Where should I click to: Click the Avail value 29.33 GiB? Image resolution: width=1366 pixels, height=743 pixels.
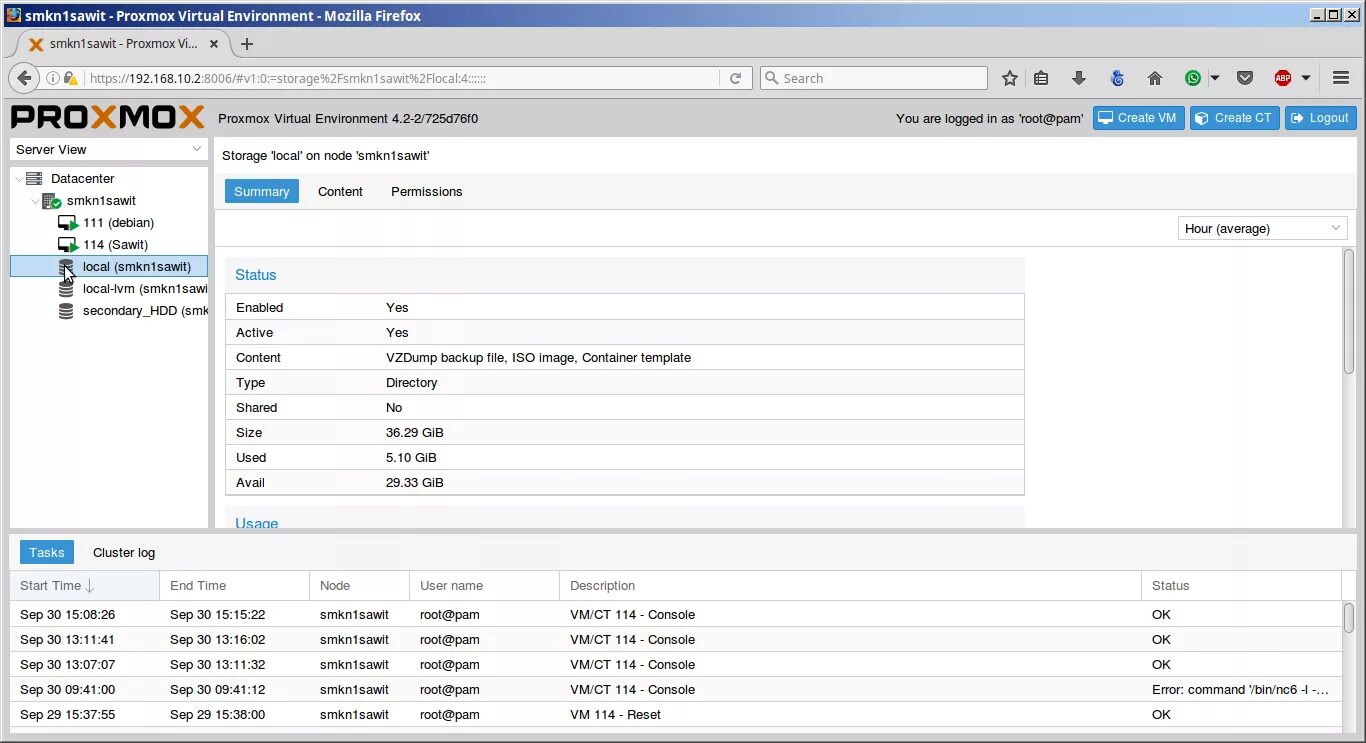coord(415,483)
